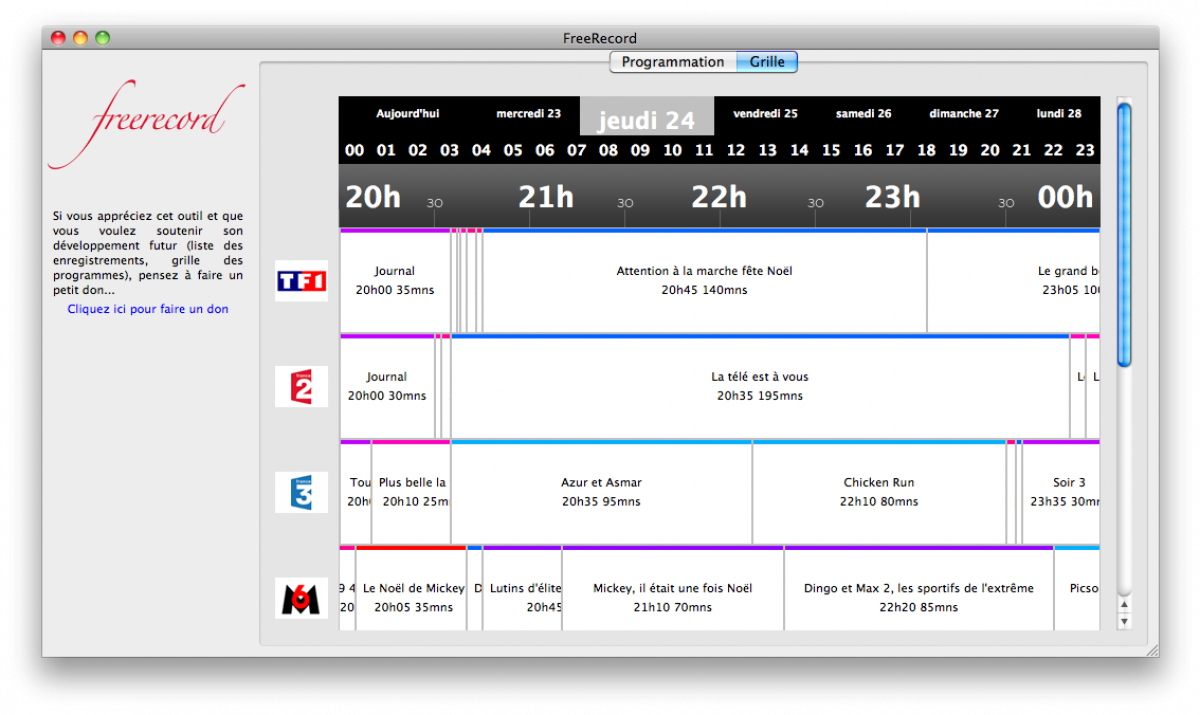Image resolution: width=1200 pixels, height=715 pixels.
Task: Select 'Le grand b' programme at 23h05
Action: pos(1014,281)
